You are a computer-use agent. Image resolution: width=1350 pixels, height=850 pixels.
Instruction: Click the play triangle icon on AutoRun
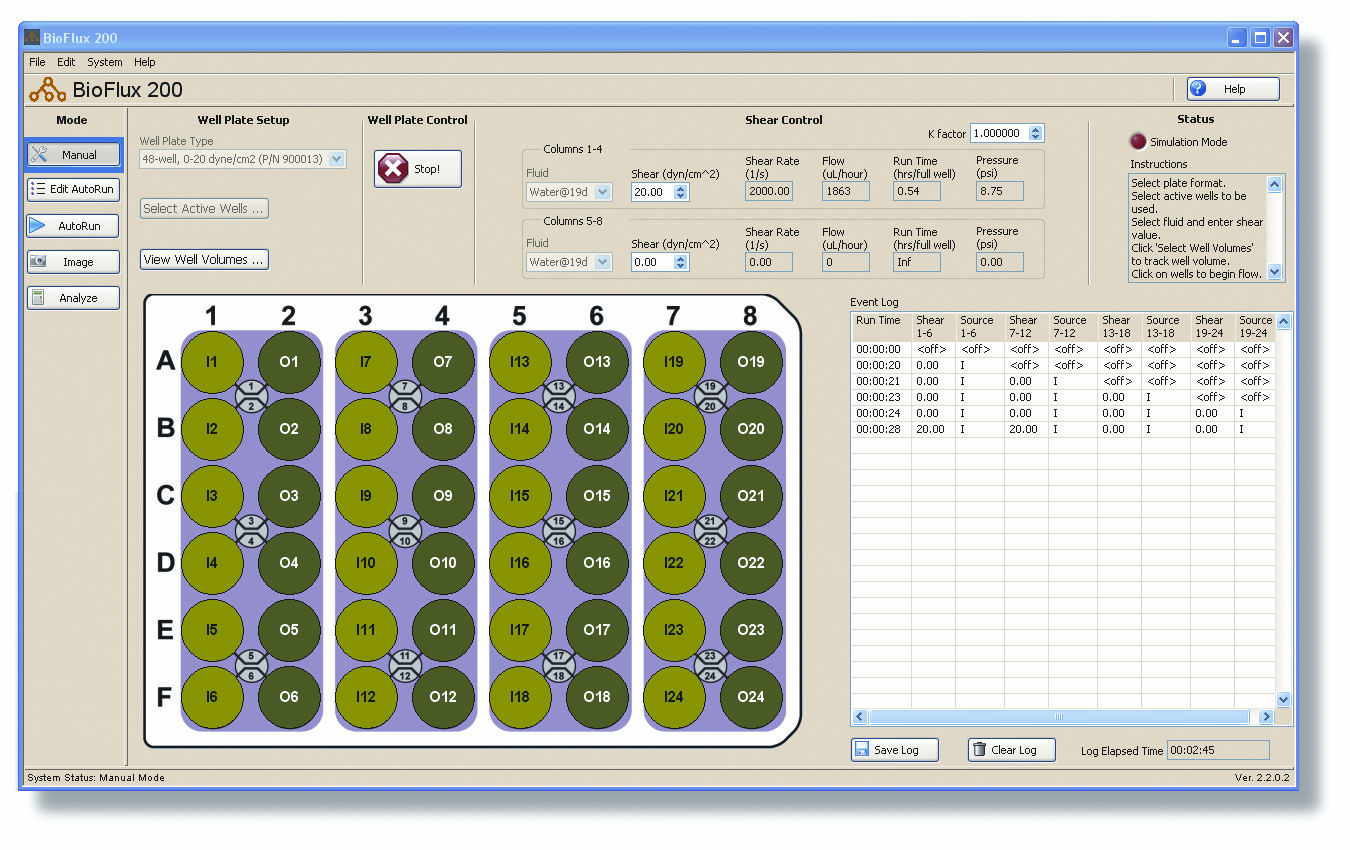[x=38, y=225]
